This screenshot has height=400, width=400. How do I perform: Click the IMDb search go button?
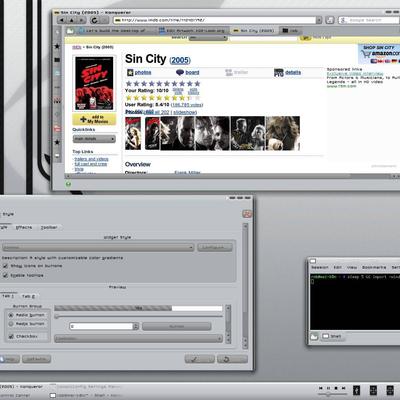click(305, 38)
